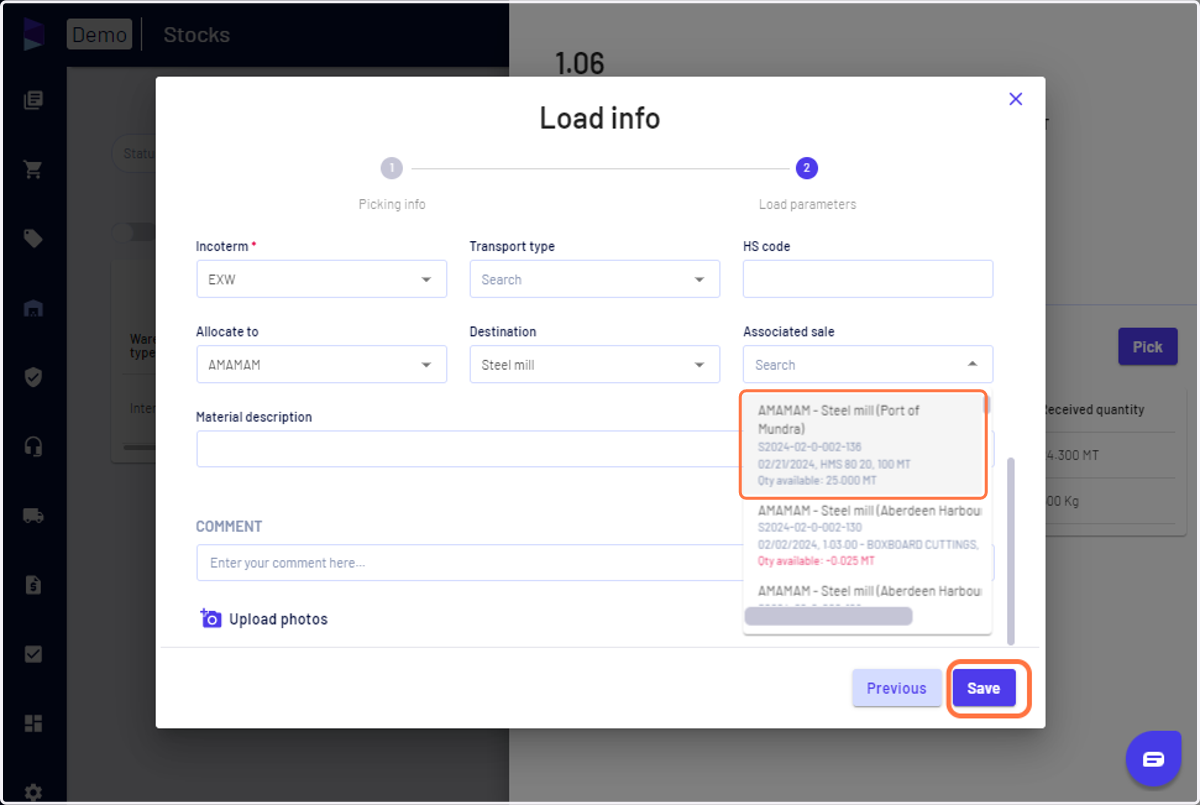Open the truck transport sidebar icon

pyautogui.click(x=33, y=516)
